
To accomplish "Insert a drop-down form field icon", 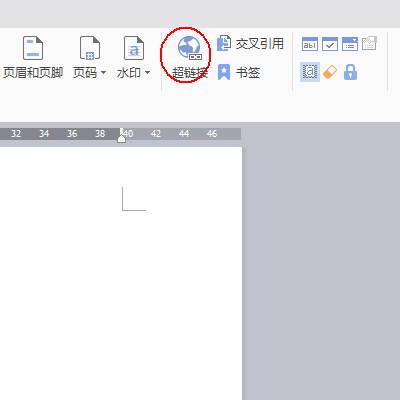I will (350, 44).
